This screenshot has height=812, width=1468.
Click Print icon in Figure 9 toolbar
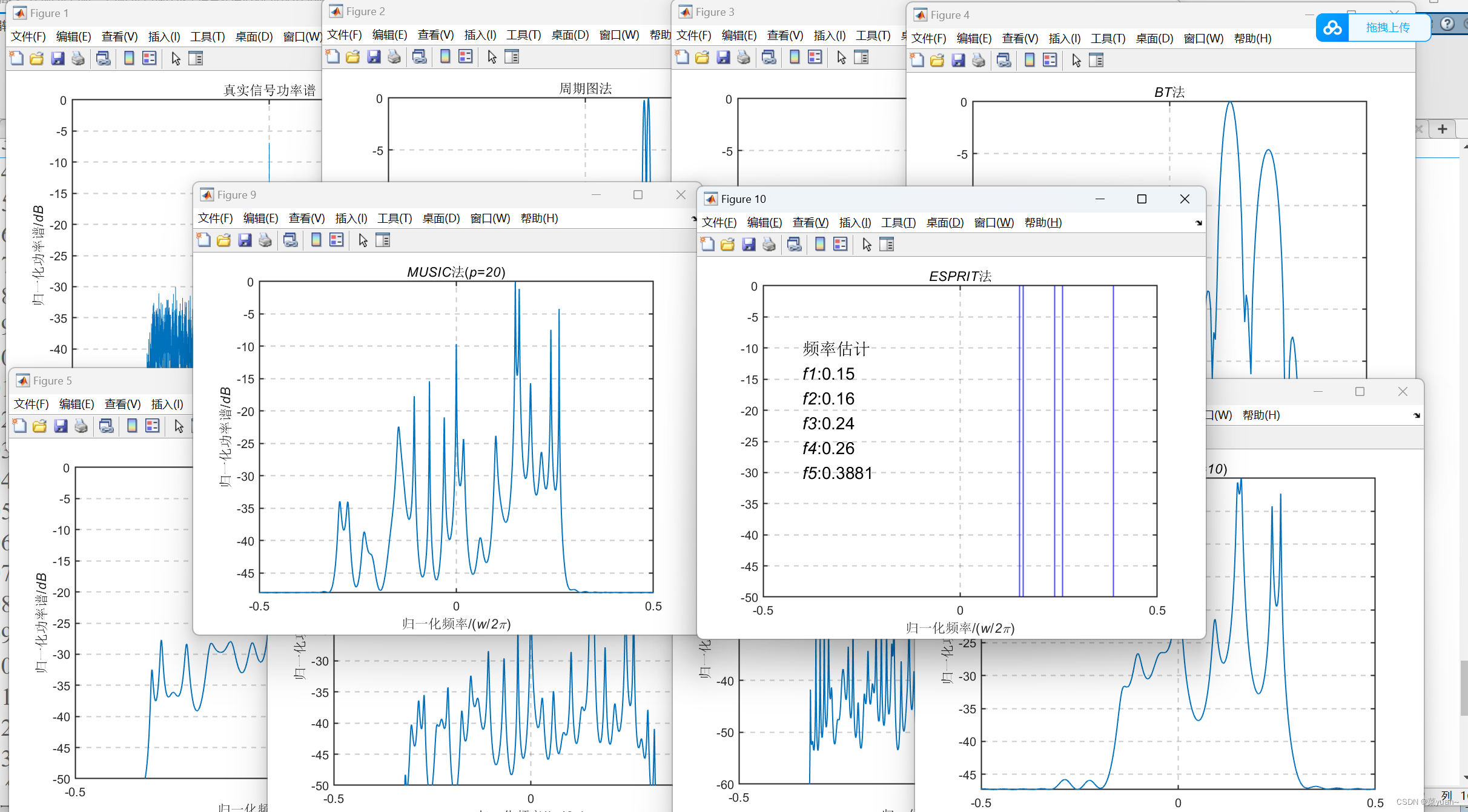coord(265,240)
